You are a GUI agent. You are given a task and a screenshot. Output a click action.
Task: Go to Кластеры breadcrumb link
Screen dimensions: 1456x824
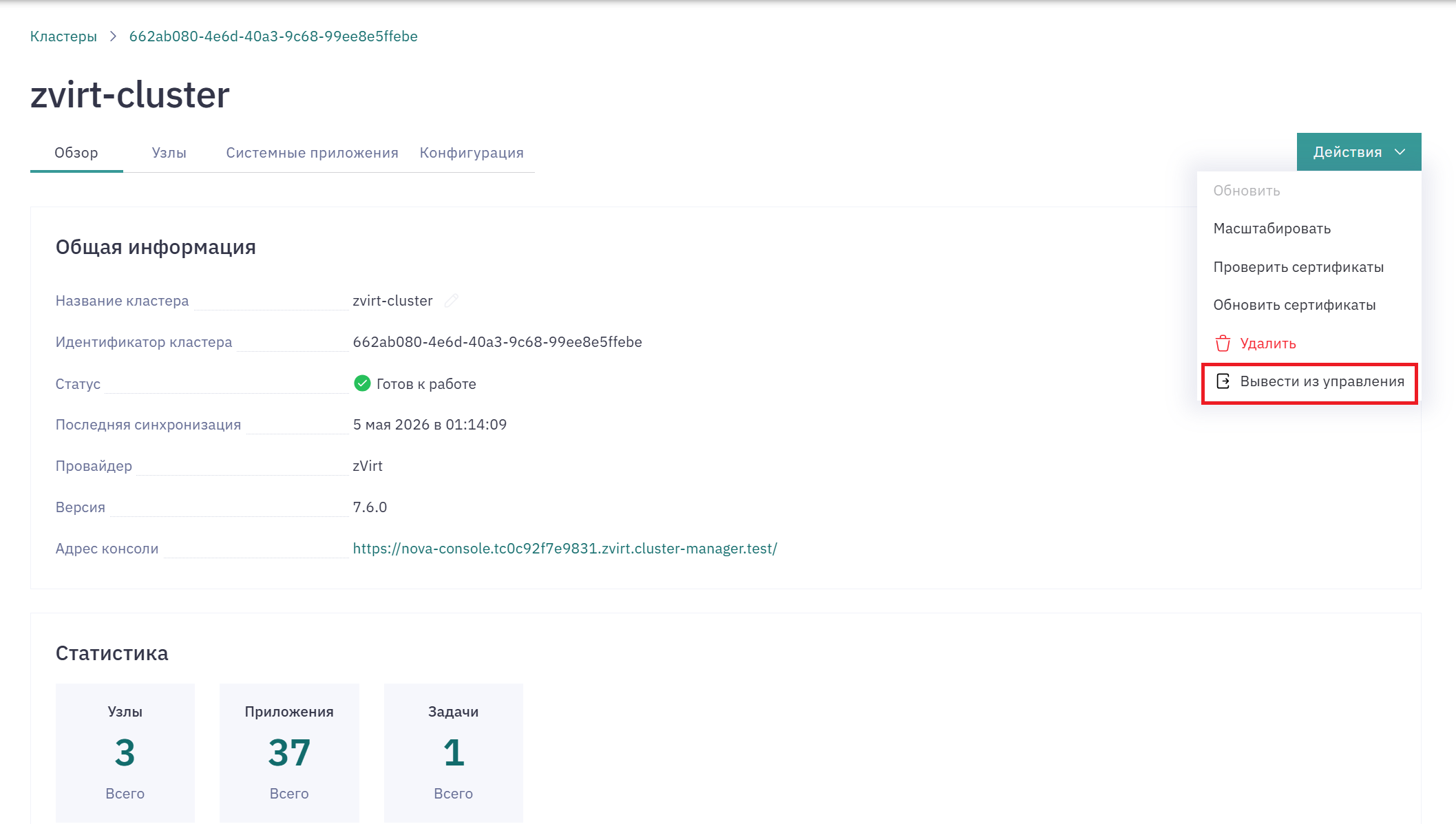pyautogui.click(x=63, y=36)
